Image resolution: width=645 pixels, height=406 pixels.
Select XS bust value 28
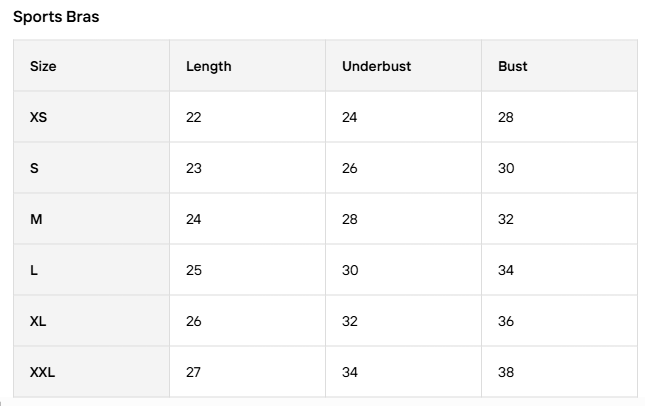506,117
